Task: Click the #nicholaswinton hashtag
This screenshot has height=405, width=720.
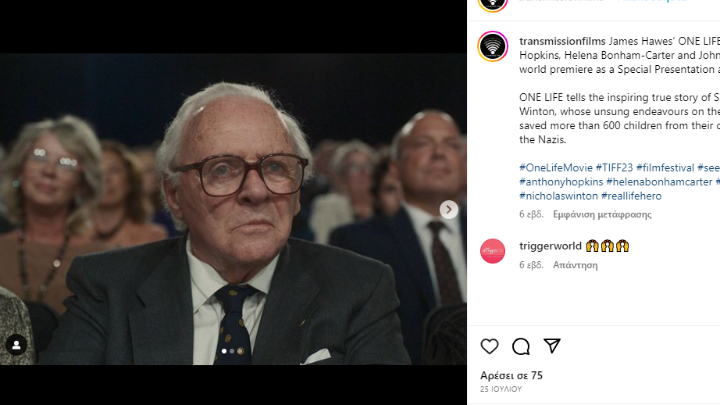Action: pyautogui.click(x=557, y=196)
